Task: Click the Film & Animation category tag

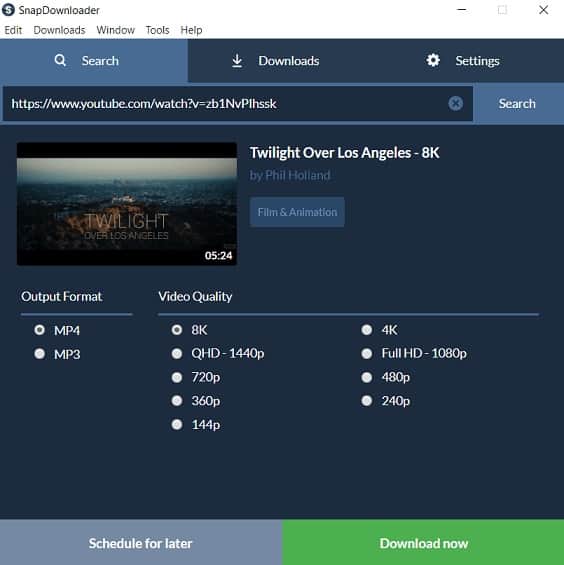Action: 297,212
